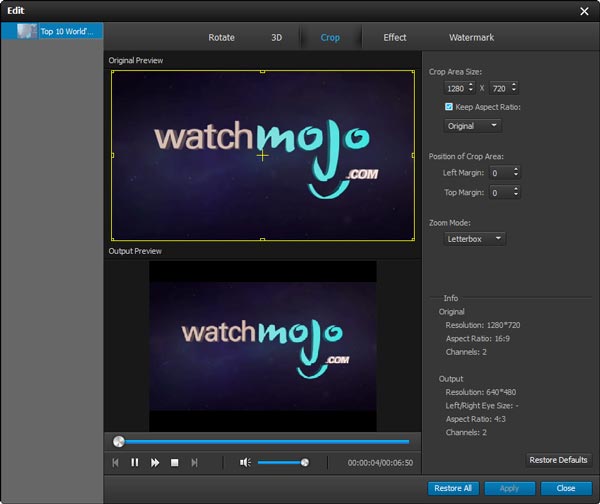Image resolution: width=600 pixels, height=504 pixels.
Task: Toggle the Keep Aspect Ratio checkbox
Action: (x=449, y=107)
